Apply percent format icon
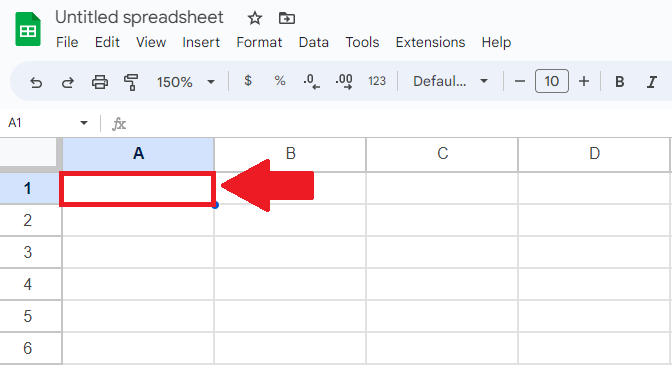Viewport: 672px width, 365px height. (280, 81)
